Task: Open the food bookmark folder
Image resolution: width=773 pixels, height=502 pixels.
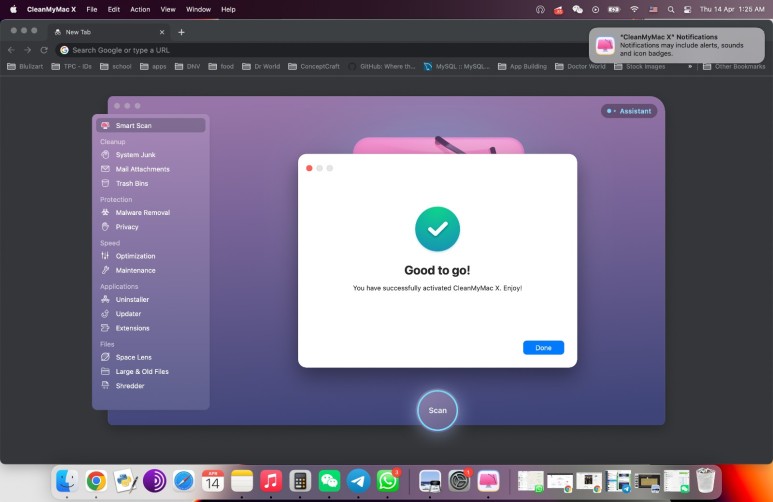Action: click(x=221, y=67)
